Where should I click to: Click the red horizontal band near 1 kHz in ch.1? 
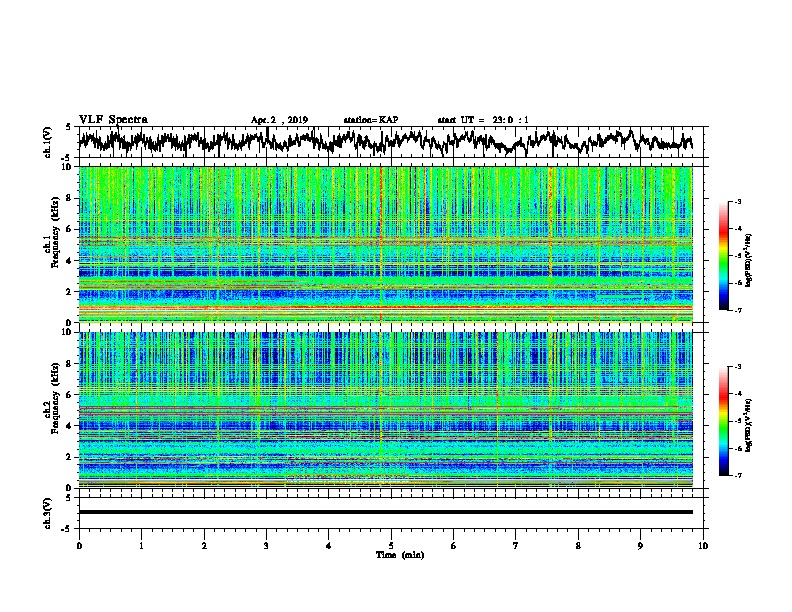385,307
